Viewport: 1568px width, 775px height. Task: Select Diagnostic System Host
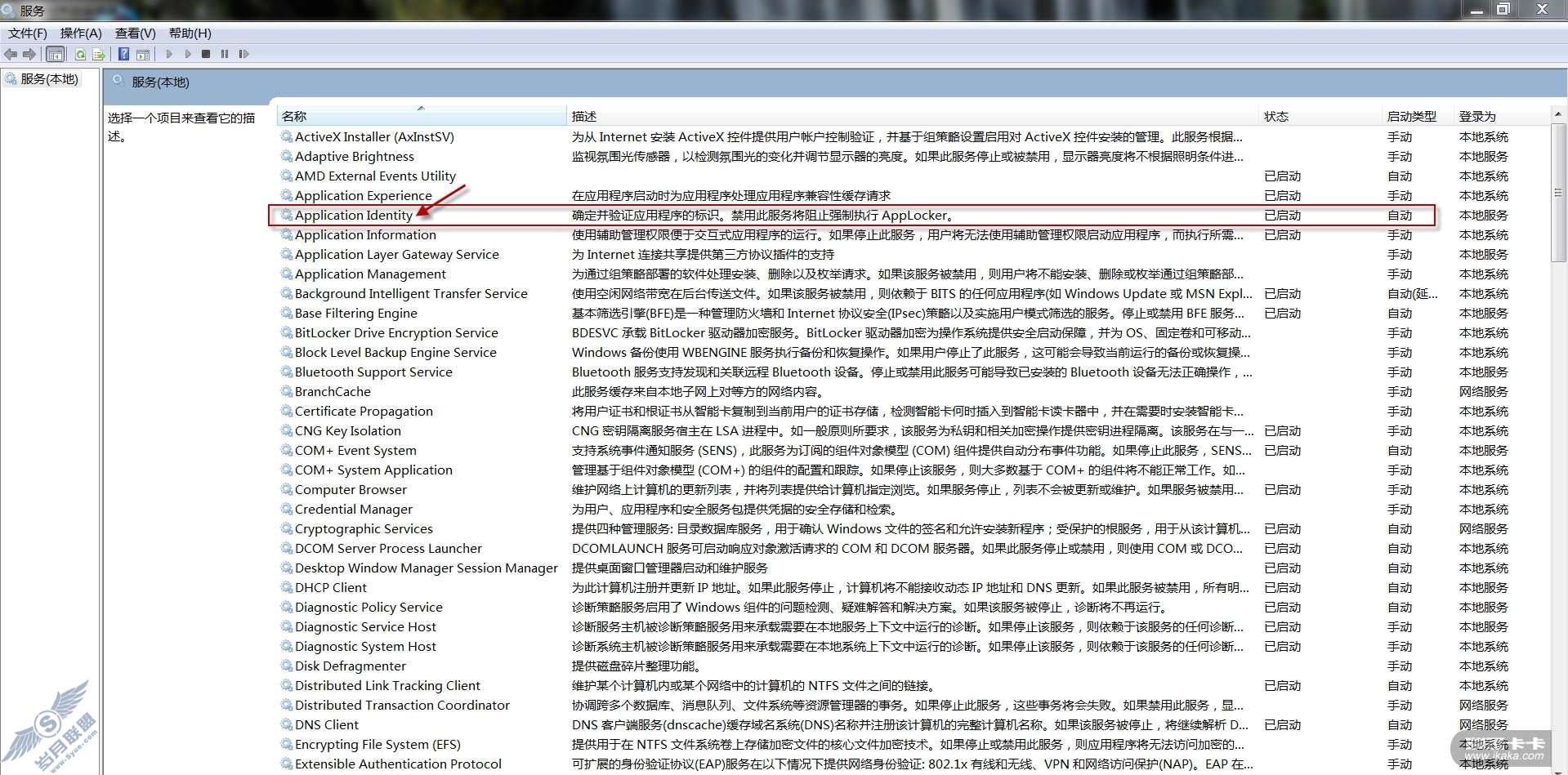[365, 646]
